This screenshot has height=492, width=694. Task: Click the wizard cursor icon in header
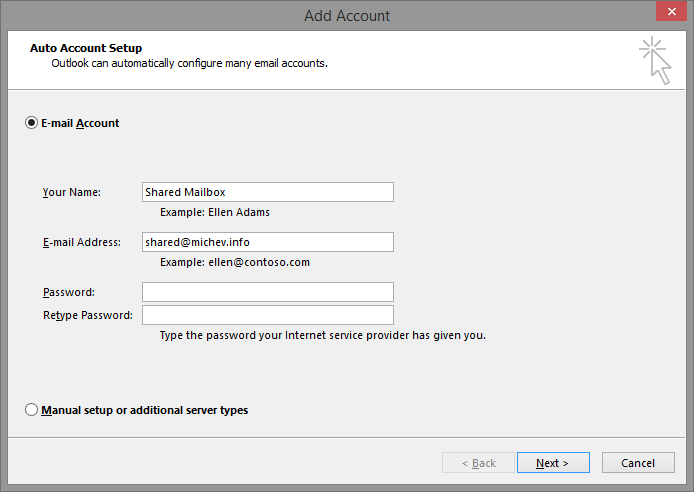(x=655, y=60)
